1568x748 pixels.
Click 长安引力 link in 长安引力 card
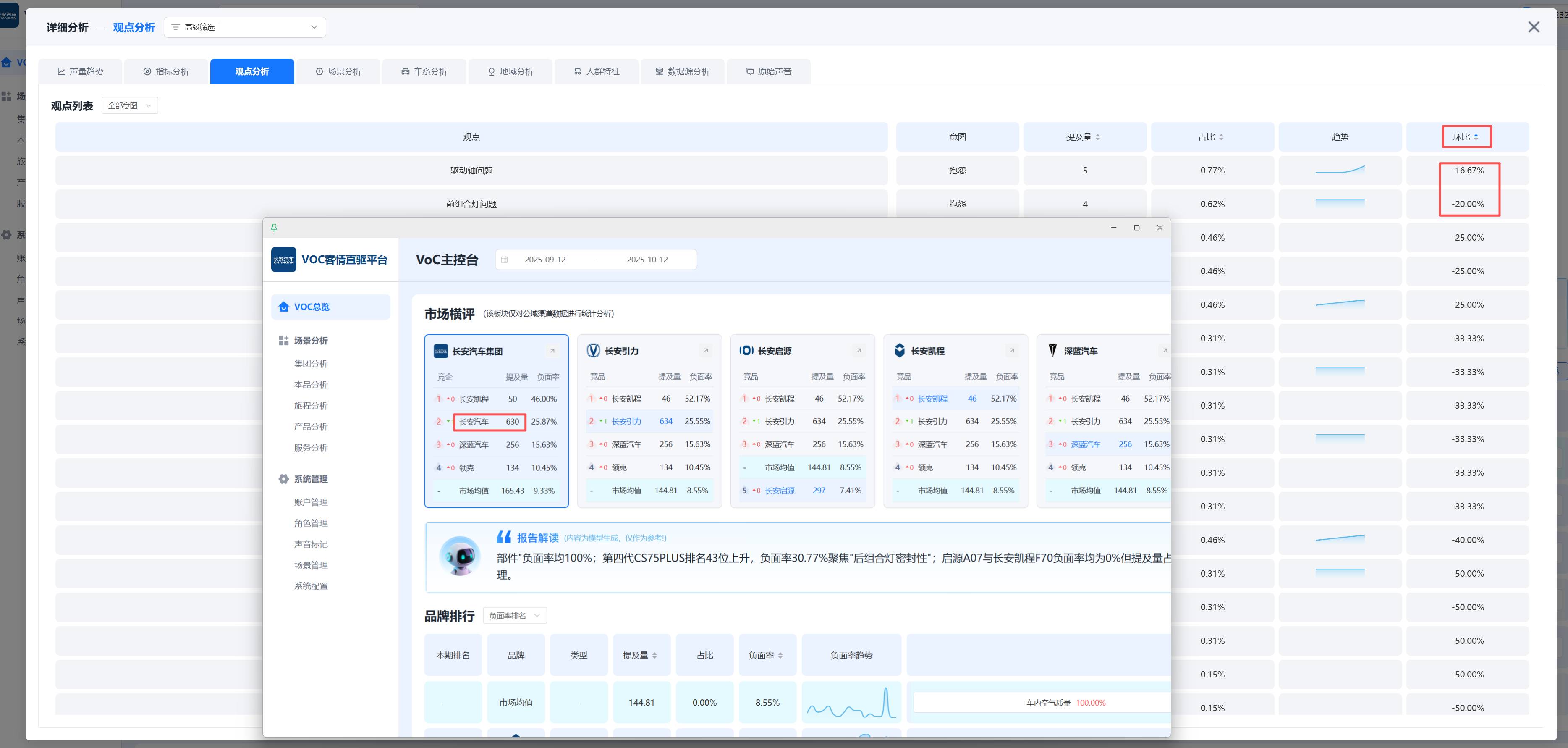coord(626,422)
